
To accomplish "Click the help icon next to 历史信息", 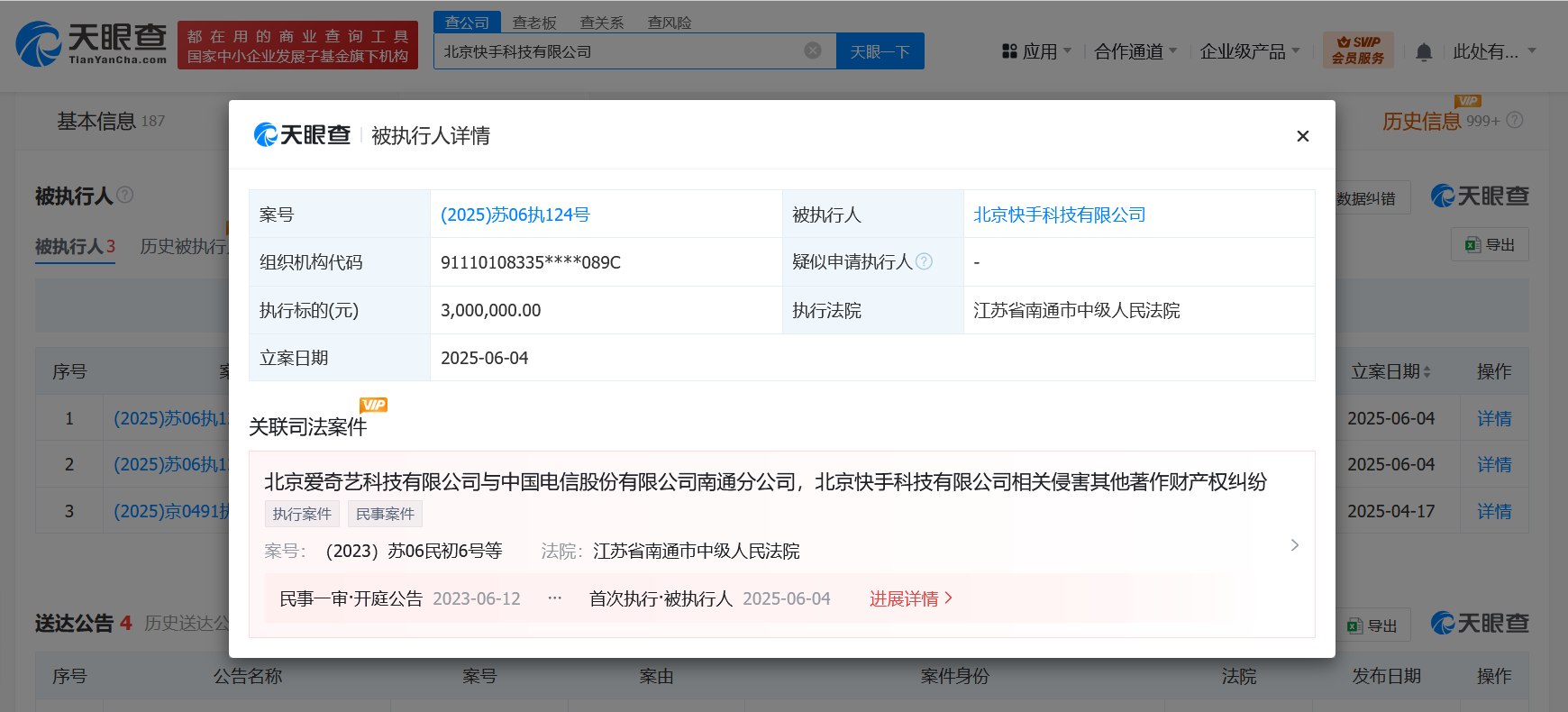I will point(1515,120).
